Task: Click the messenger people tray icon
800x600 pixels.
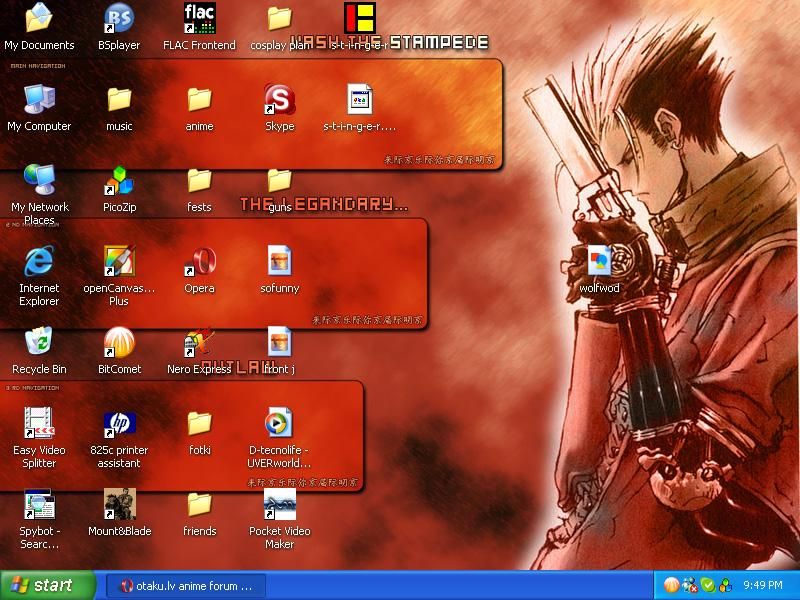Action: click(725, 585)
